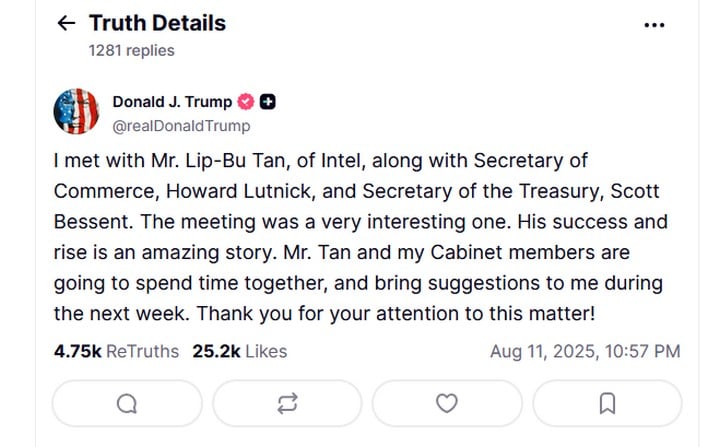
Task: Click the Truth Details heading
Action: click(158, 23)
